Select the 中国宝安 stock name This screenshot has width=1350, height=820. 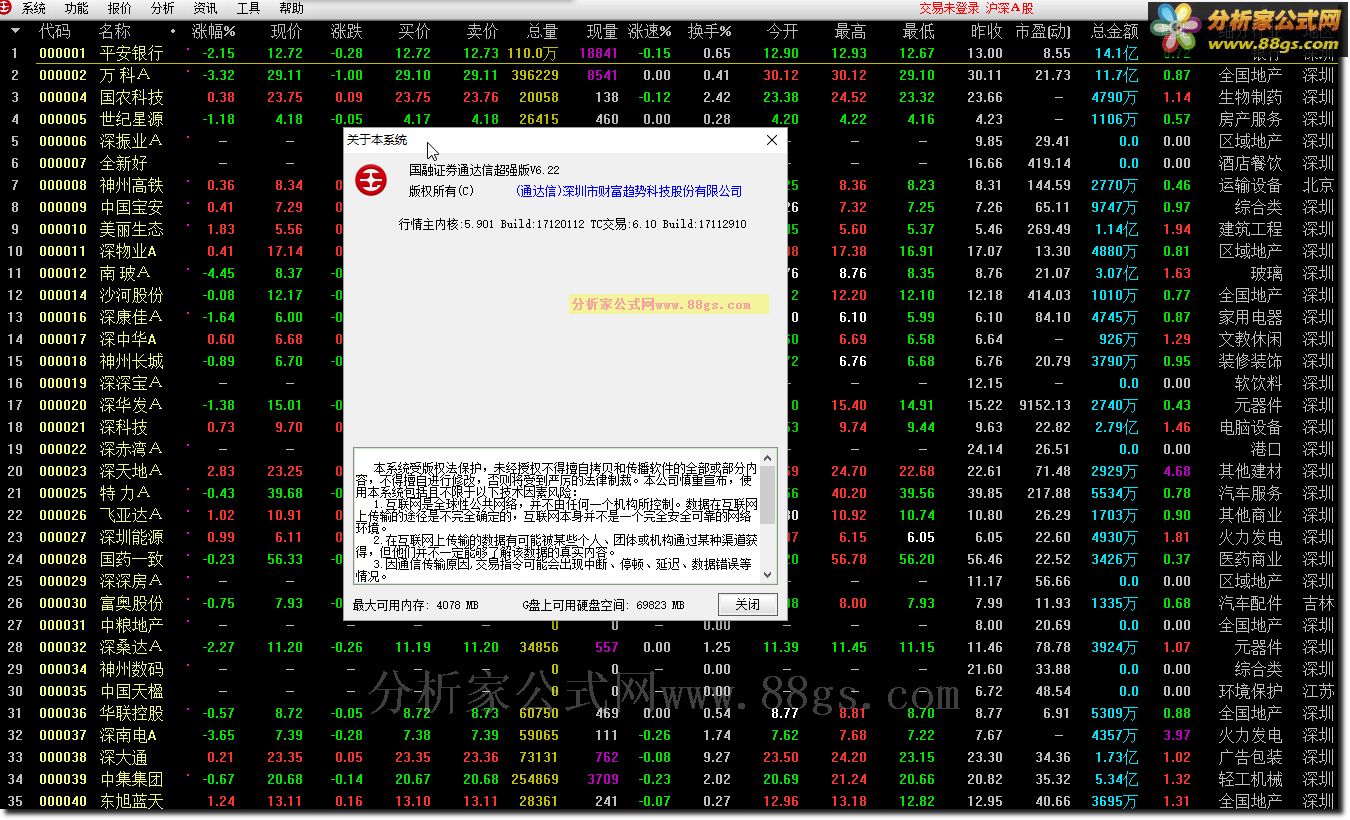[131, 207]
